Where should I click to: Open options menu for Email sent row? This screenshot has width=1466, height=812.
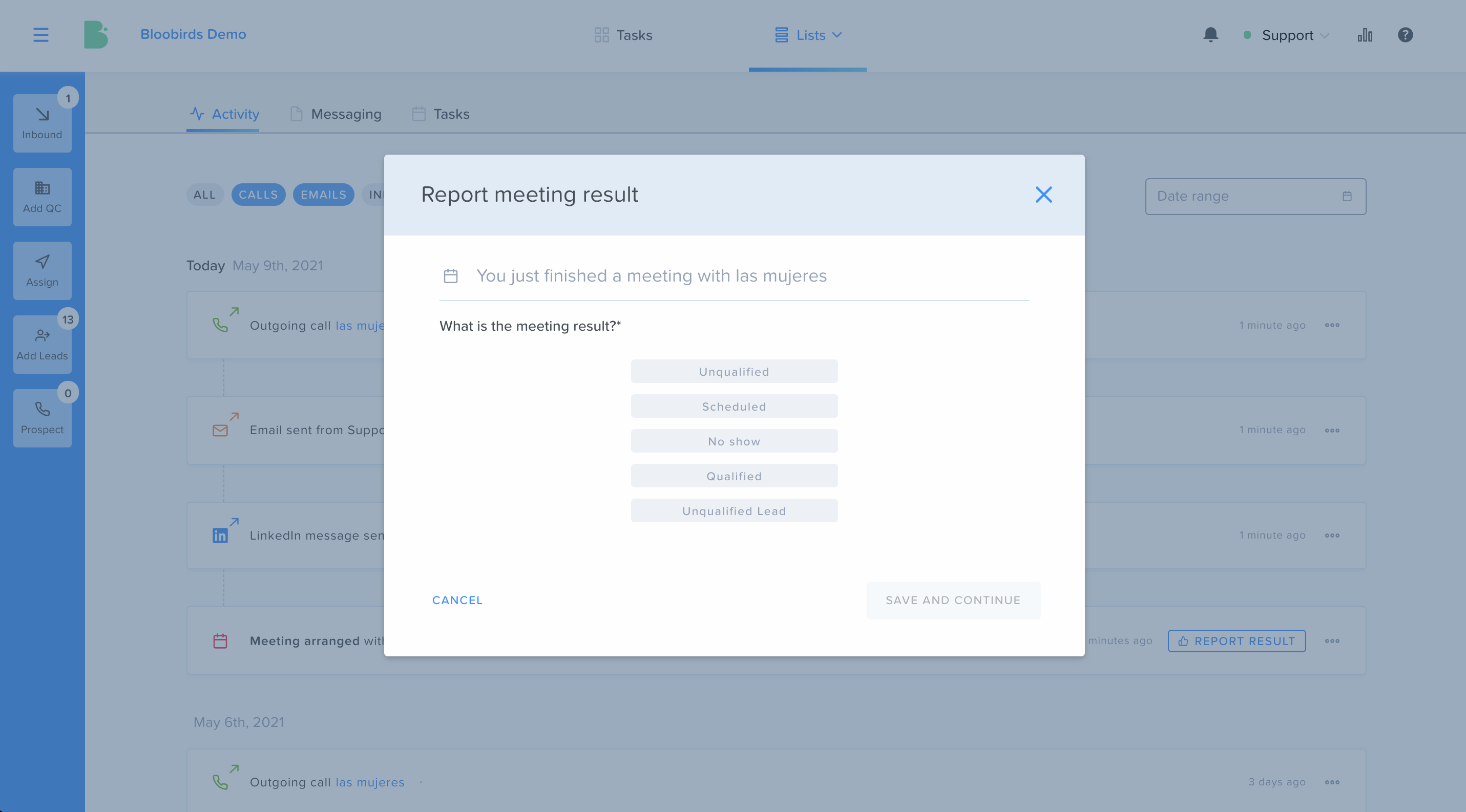(x=1332, y=431)
